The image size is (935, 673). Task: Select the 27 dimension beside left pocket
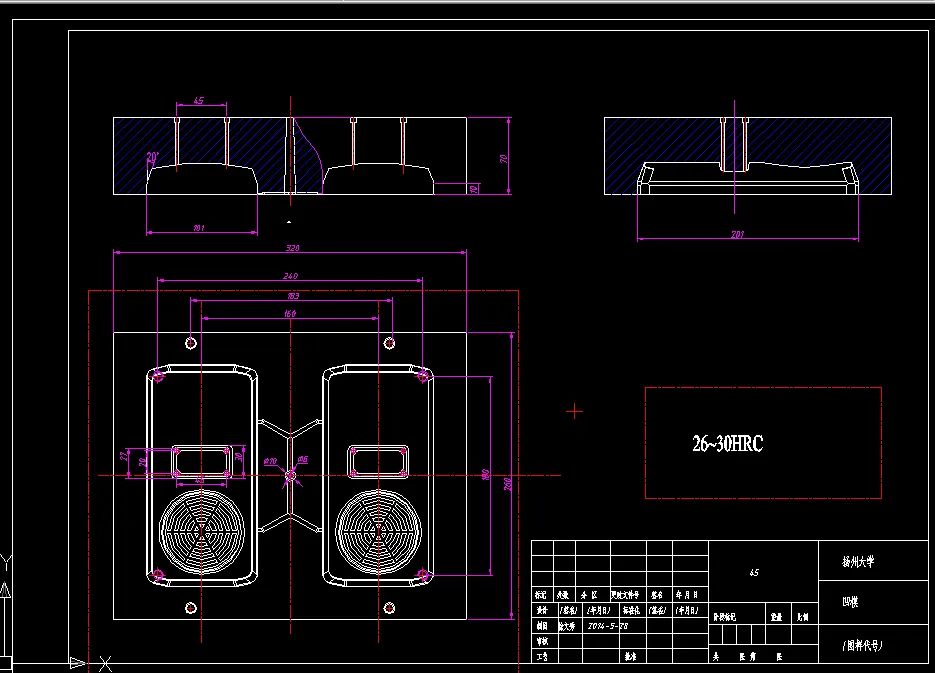123,455
